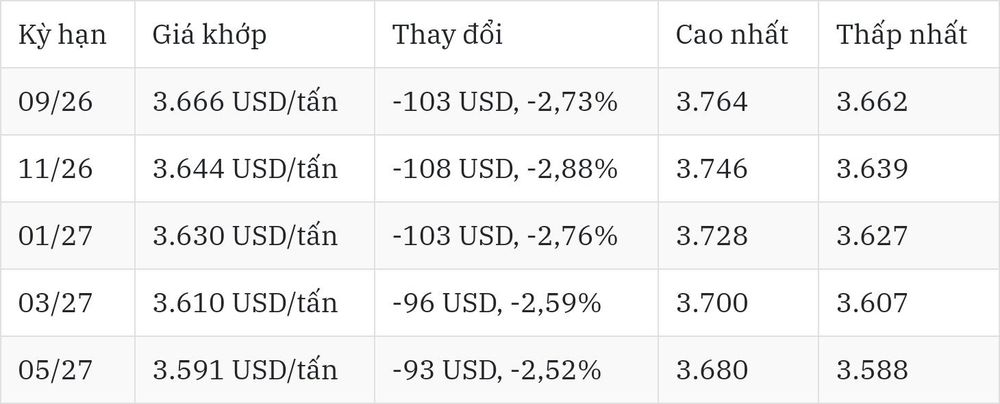Image resolution: width=1000 pixels, height=404 pixels.
Task: Click the lowest value 3.588
Action: (872, 370)
